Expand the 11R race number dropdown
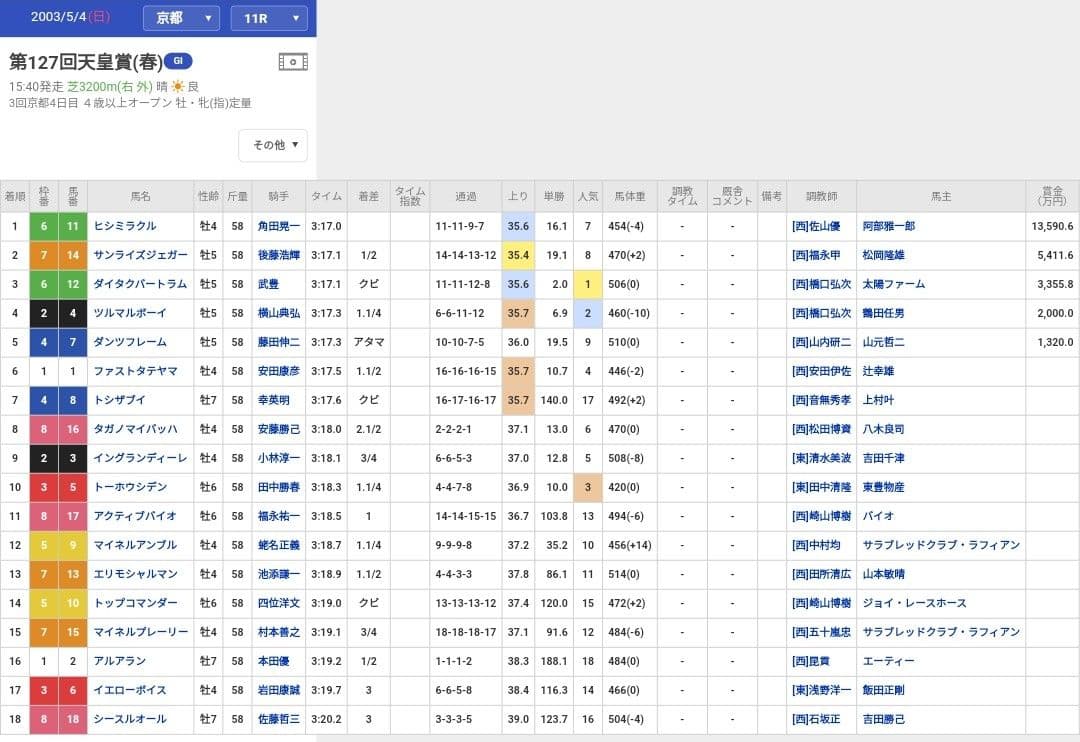This screenshot has width=1080, height=742. tap(268, 18)
